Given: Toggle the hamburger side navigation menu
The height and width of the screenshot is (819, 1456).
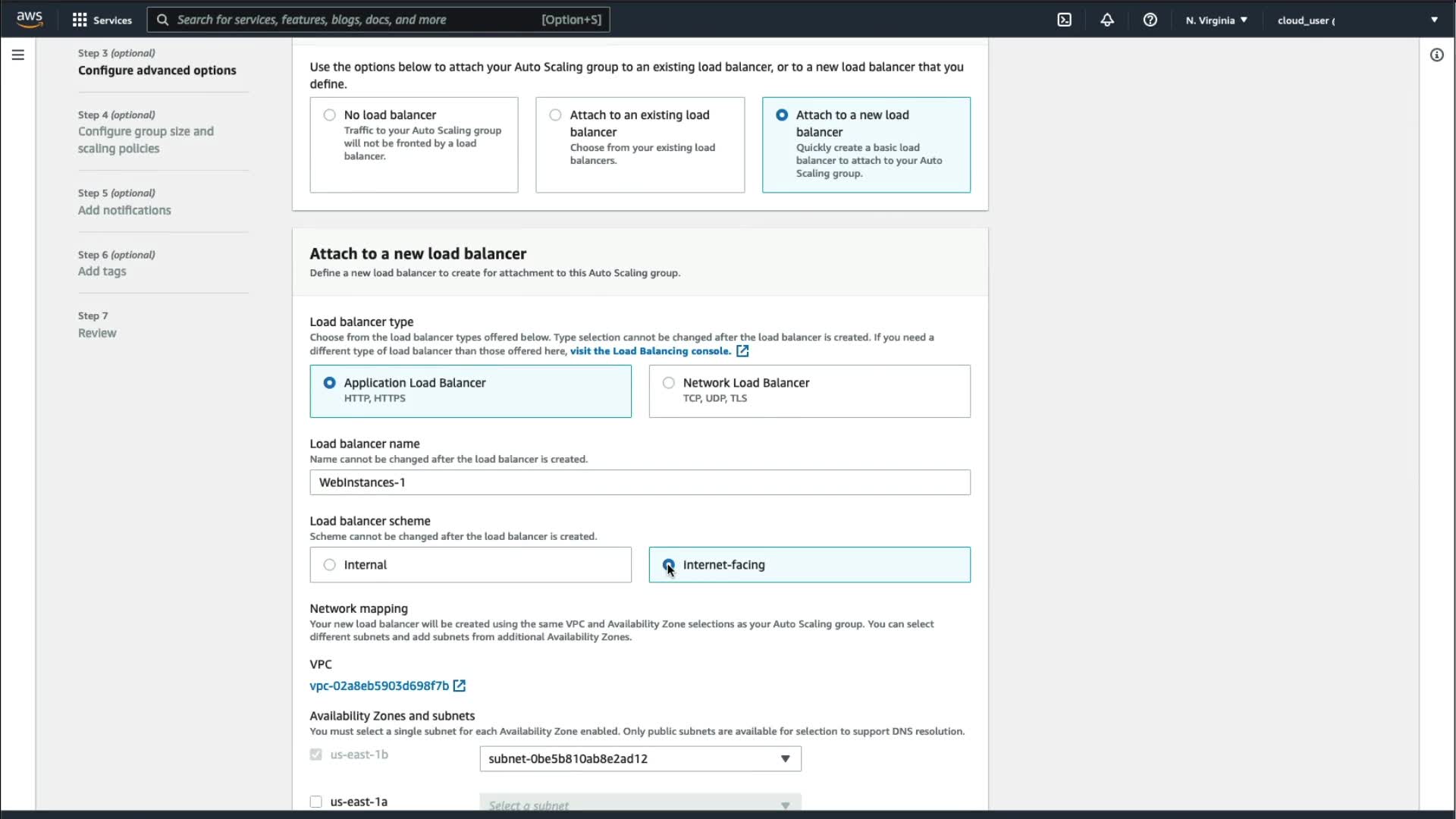Looking at the screenshot, I should [18, 55].
